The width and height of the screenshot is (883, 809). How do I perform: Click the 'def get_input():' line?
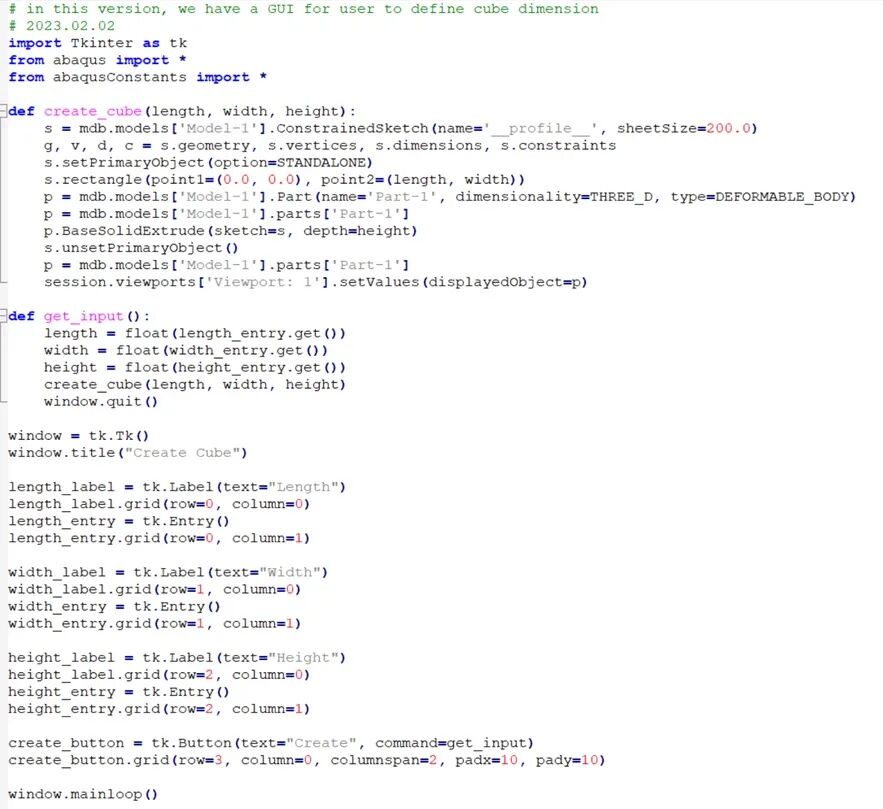coord(79,316)
